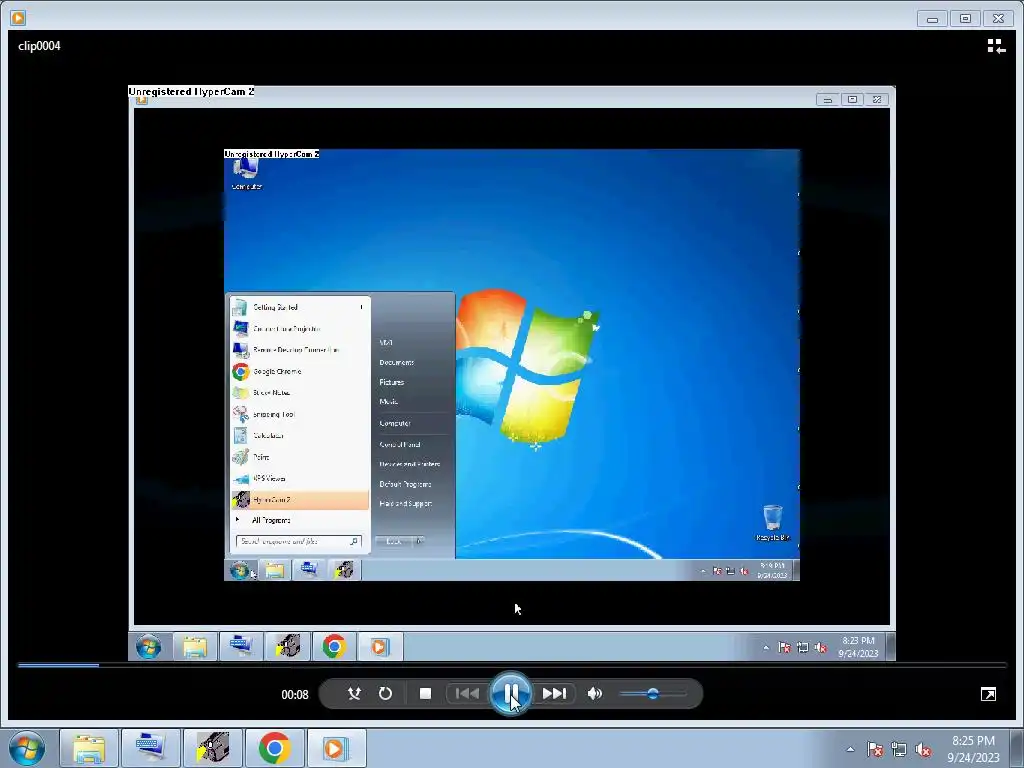Open the Start menu on the outermost taskbar
The width and height of the screenshot is (1024, 768).
(x=27, y=748)
